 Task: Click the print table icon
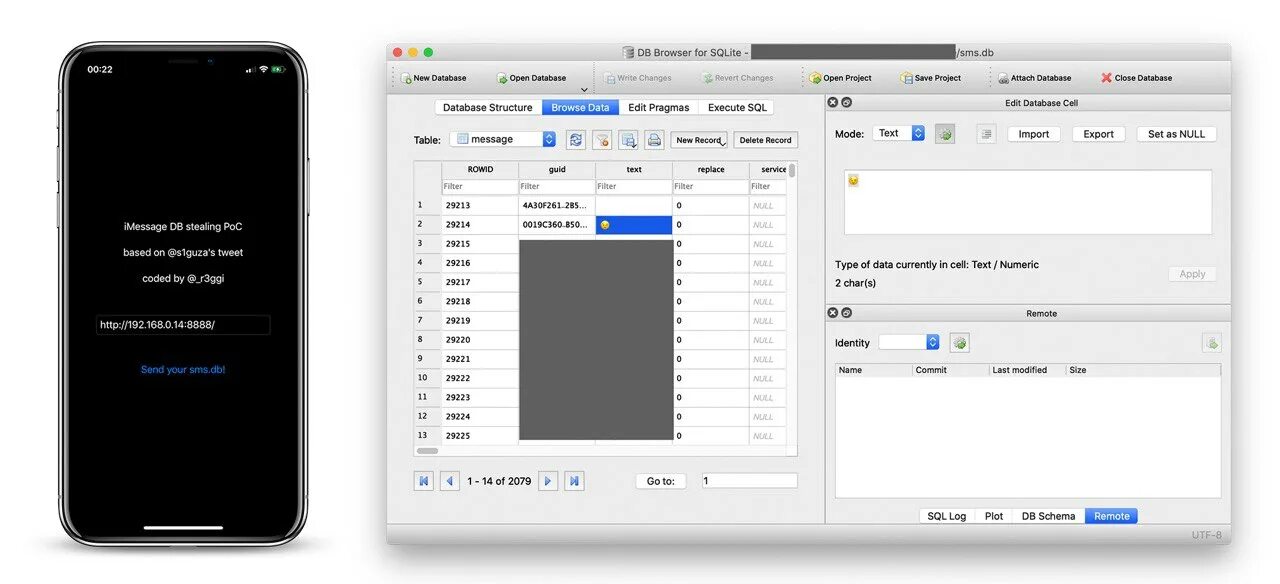click(653, 140)
